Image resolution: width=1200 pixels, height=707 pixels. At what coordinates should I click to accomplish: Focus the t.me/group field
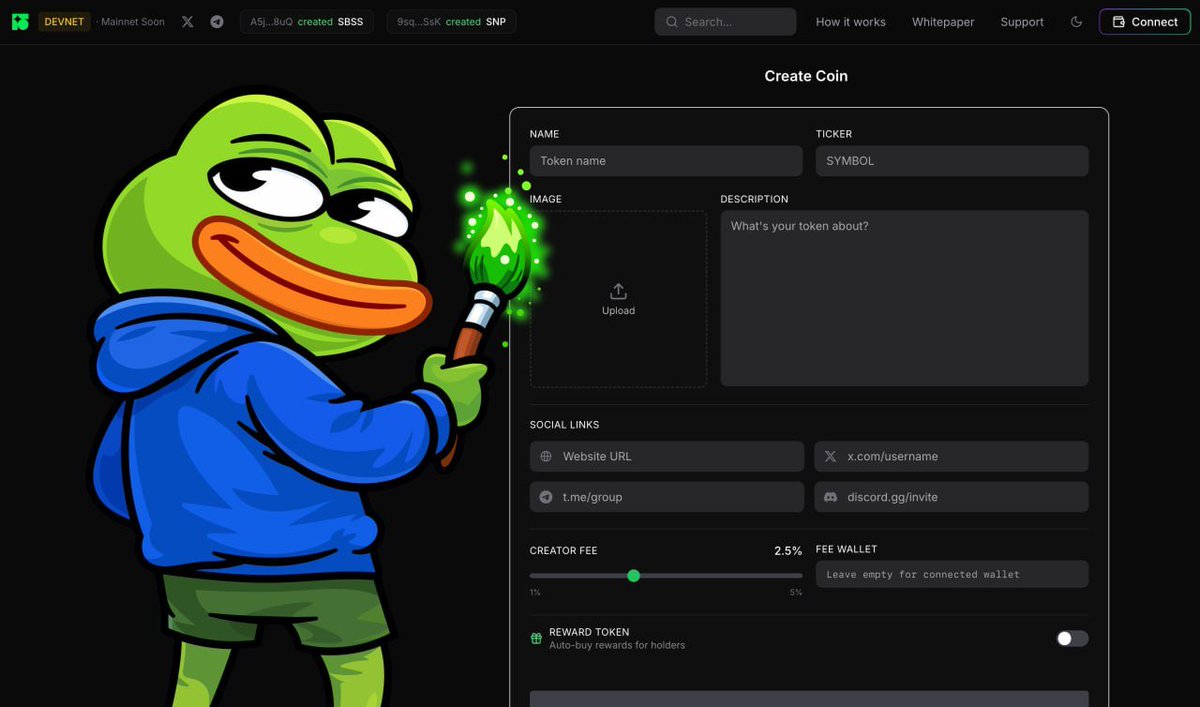tap(666, 497)
